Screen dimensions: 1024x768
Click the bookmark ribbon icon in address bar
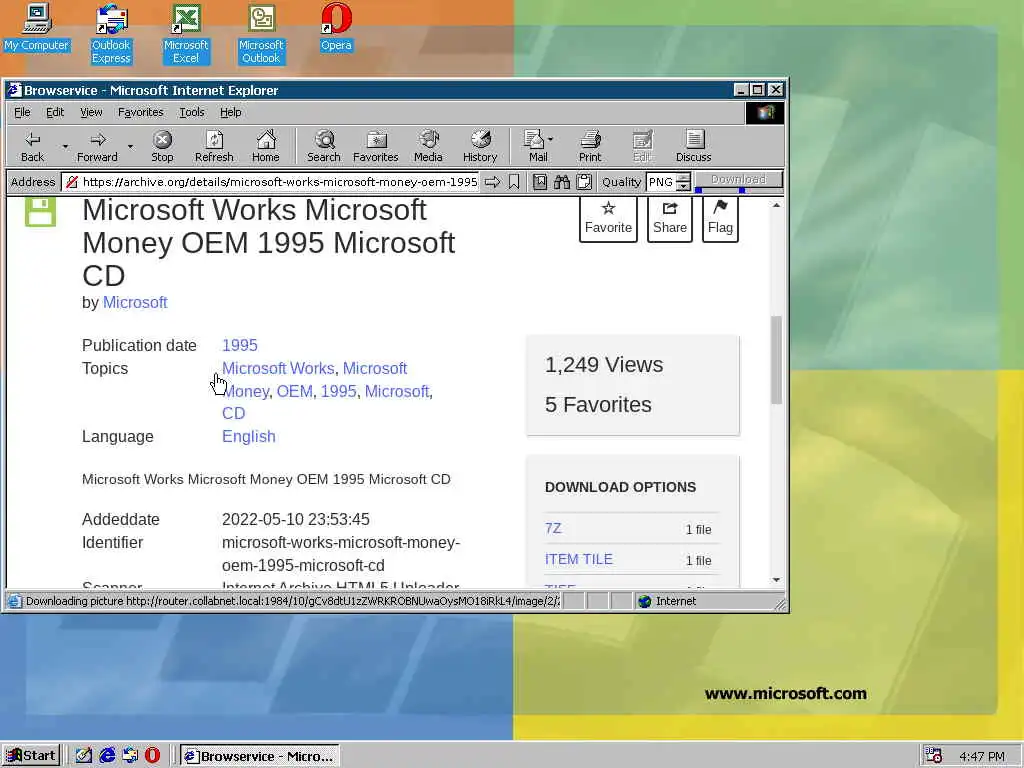514,182
